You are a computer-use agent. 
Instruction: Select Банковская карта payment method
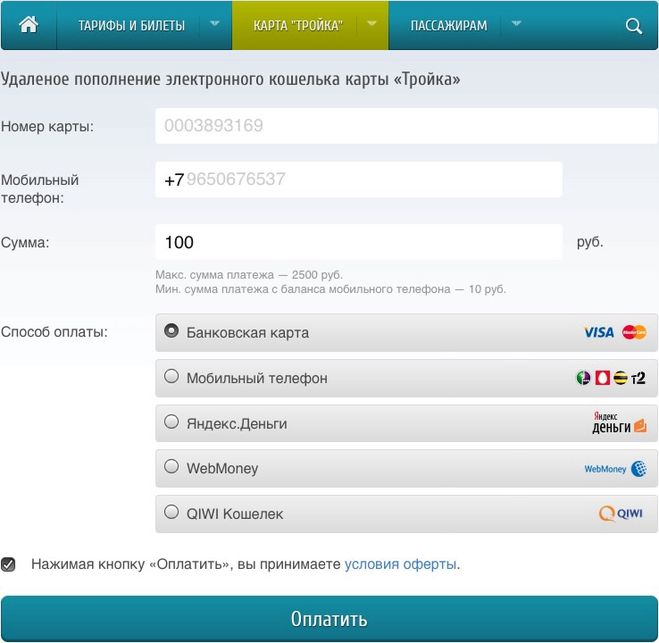pos(406,332)
